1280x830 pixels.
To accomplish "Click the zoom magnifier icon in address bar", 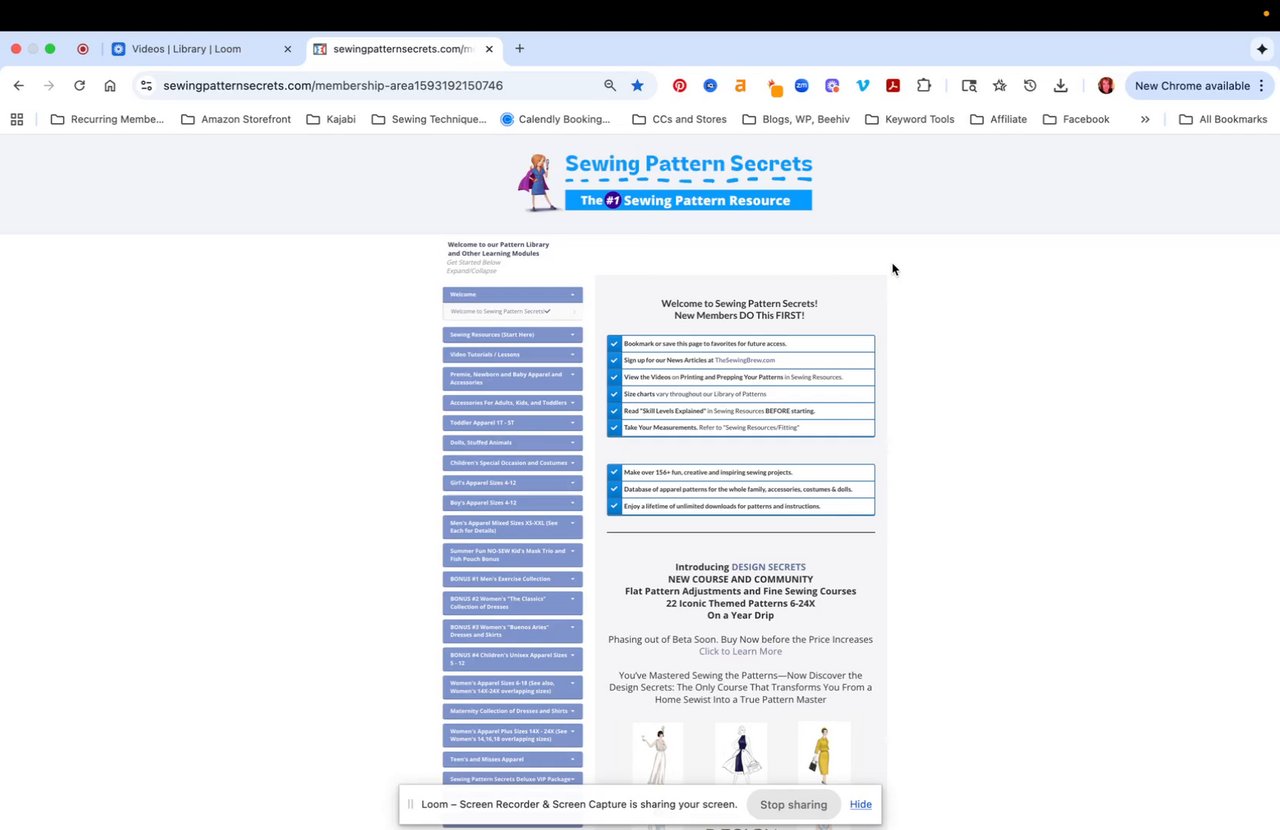I will pos(610,86).
